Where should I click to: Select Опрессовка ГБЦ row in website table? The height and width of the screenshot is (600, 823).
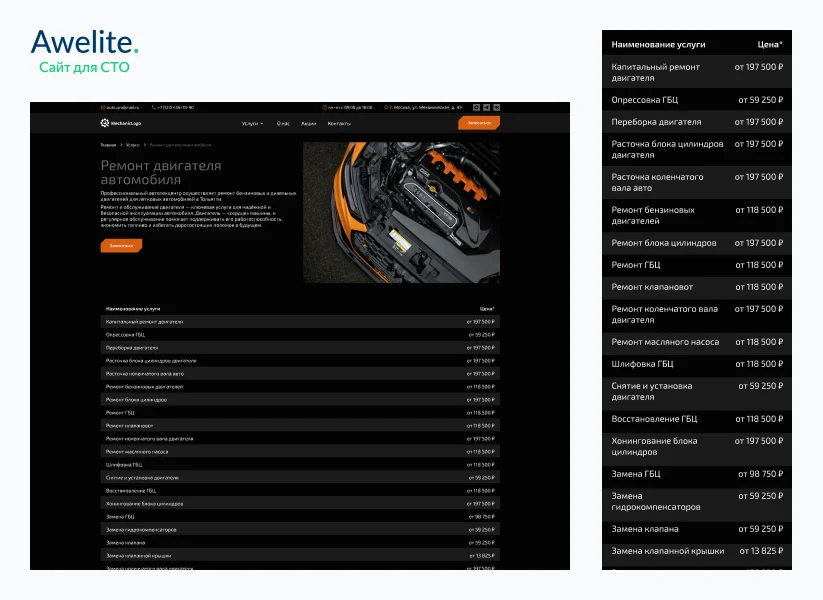pyautogui.click(x=300, y=334)
